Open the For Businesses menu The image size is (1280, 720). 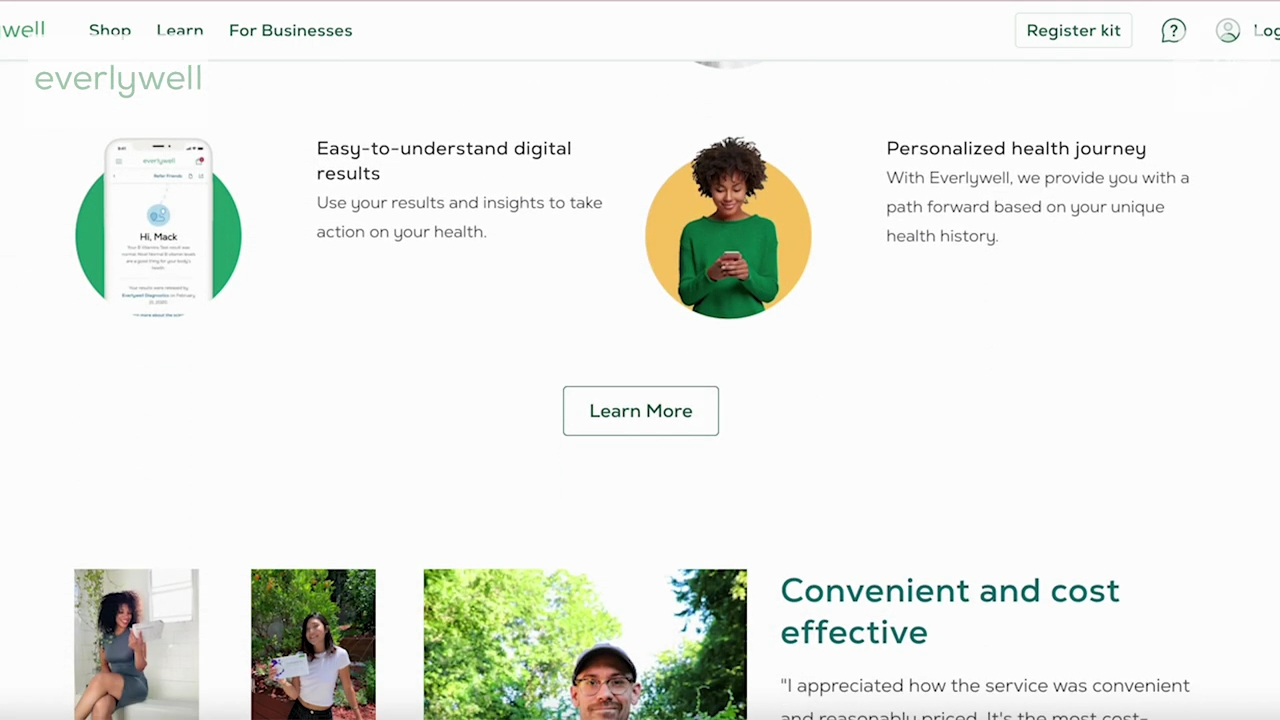coord(290,31)
